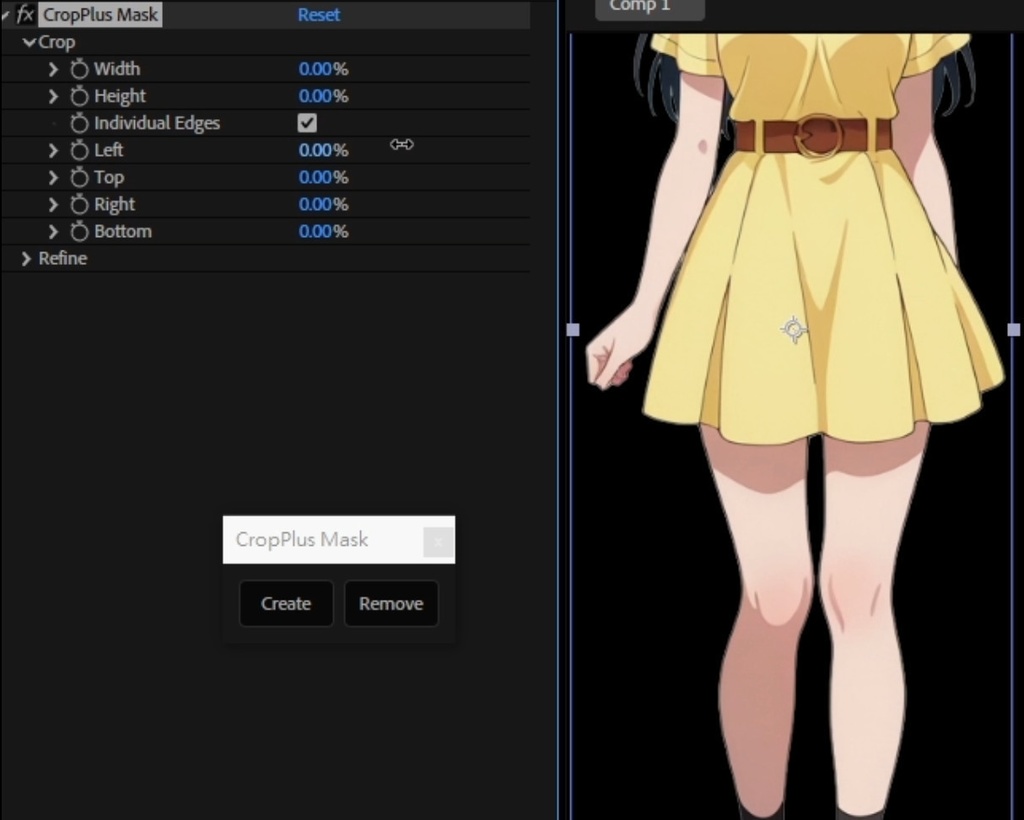Click the Right property stopwatch
Viewport: 1024px width, 820px height.
(x=79, y=203)
